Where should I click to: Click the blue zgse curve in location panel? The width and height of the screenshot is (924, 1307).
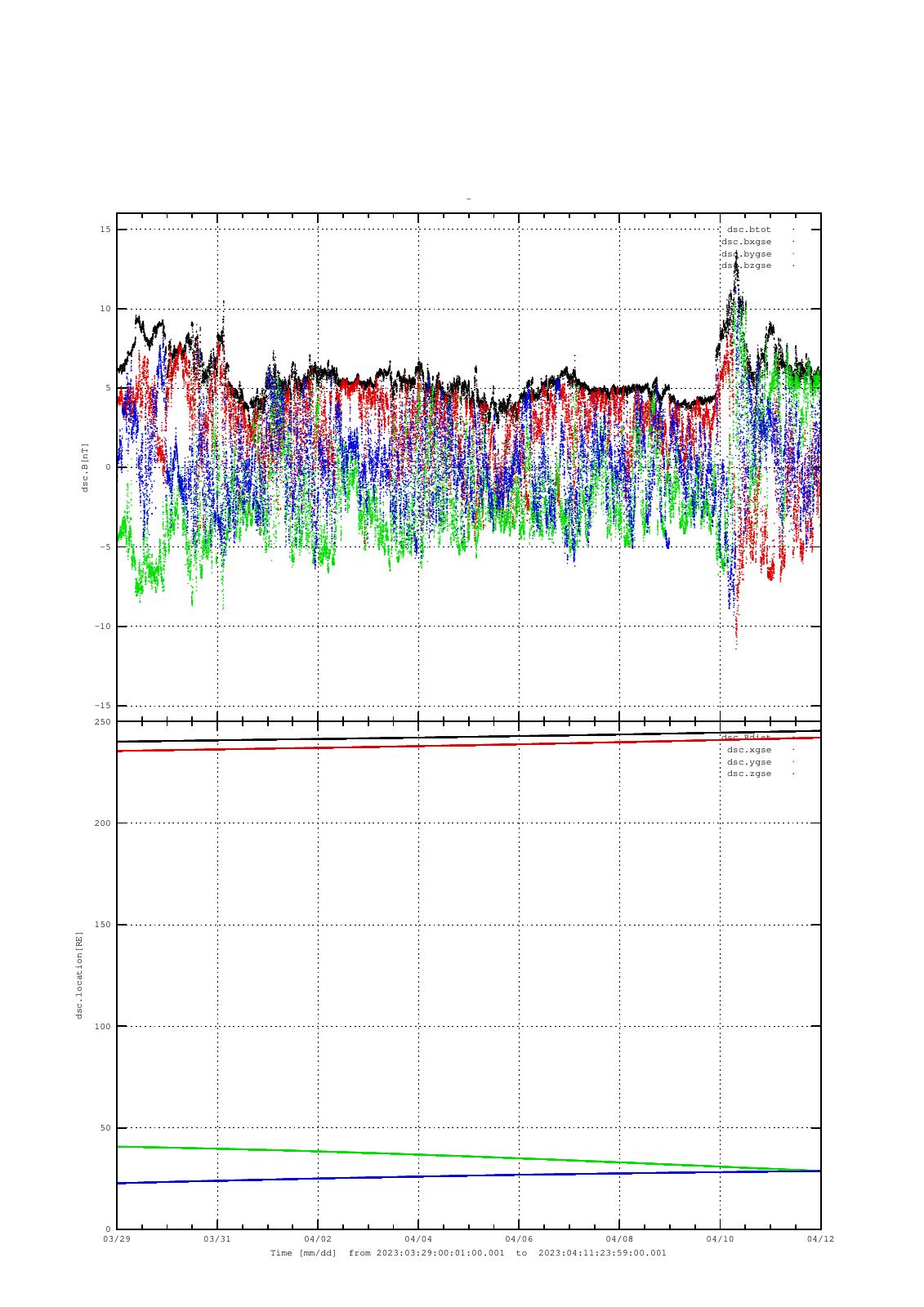468,1177
